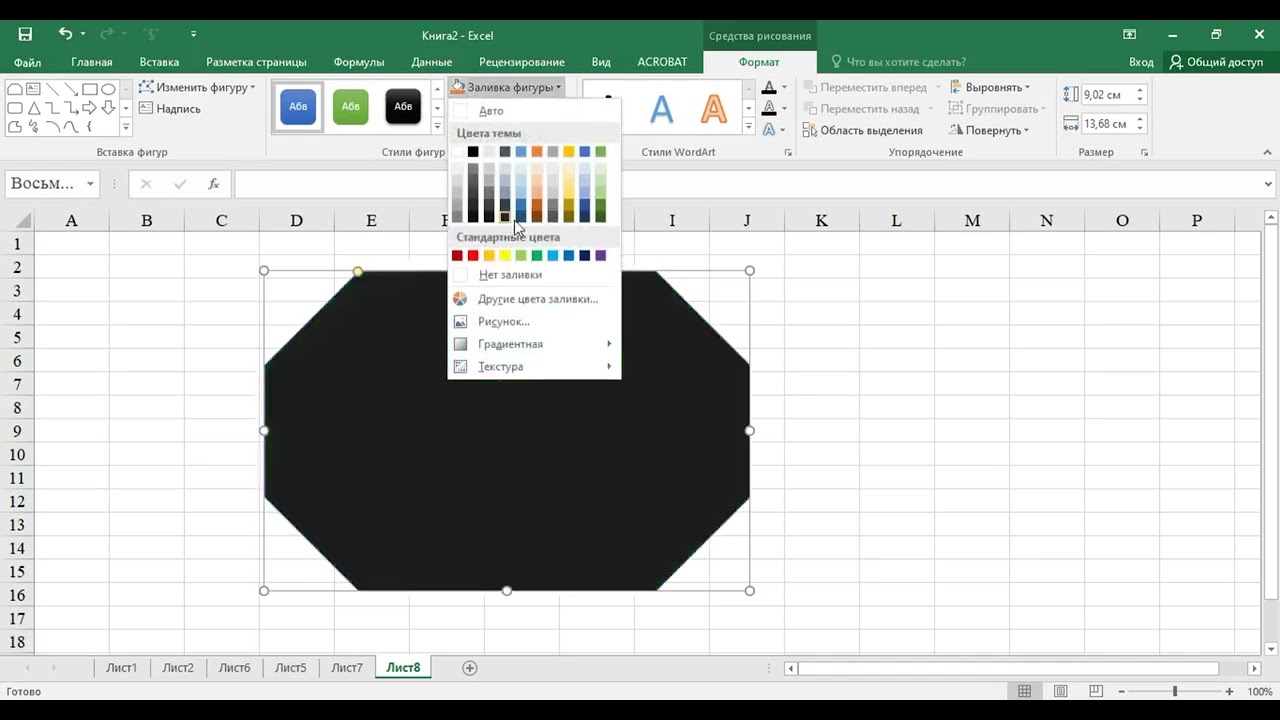Switch to Page Break Preview icon
Image resolution: width=1280 pixels, height=720 pixels.
click(x=1096, y=692)
